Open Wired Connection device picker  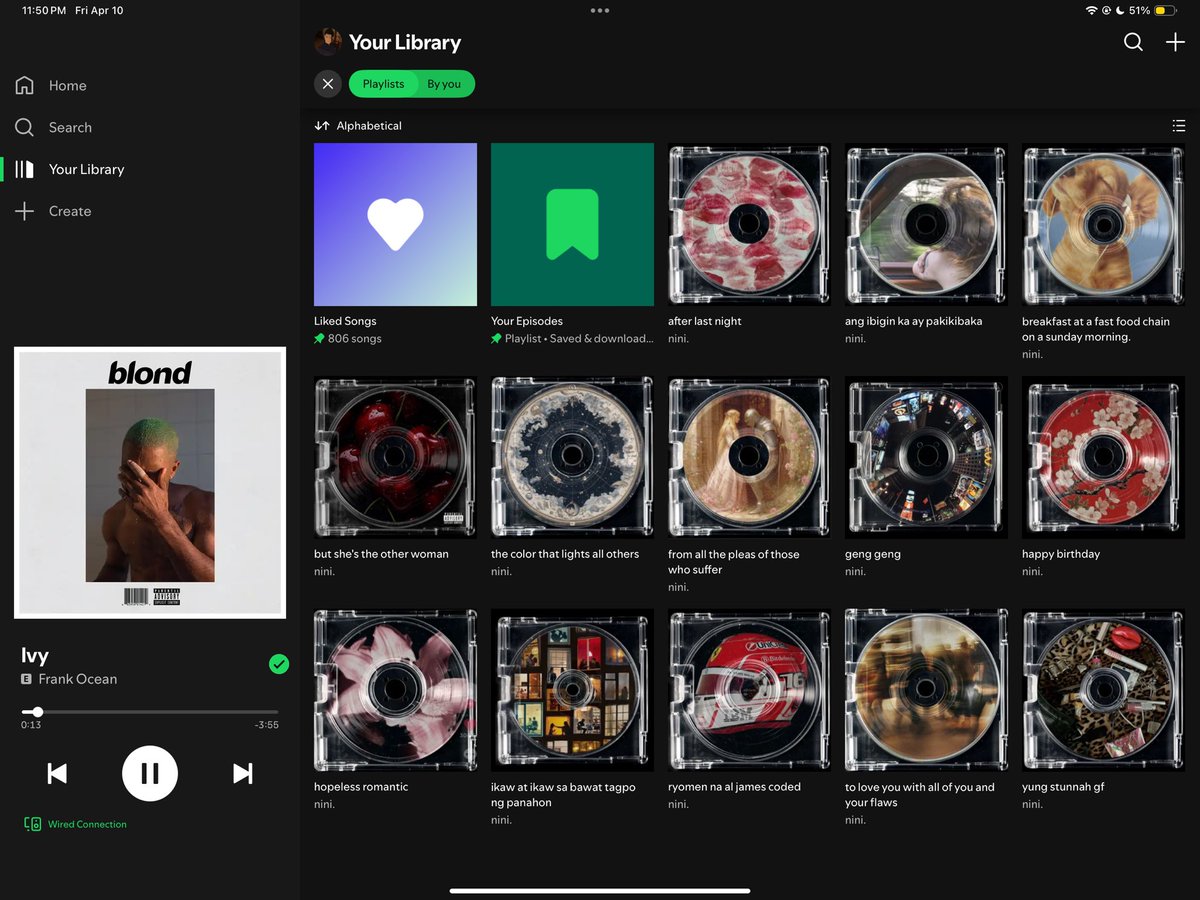click(x=76, y=824)
